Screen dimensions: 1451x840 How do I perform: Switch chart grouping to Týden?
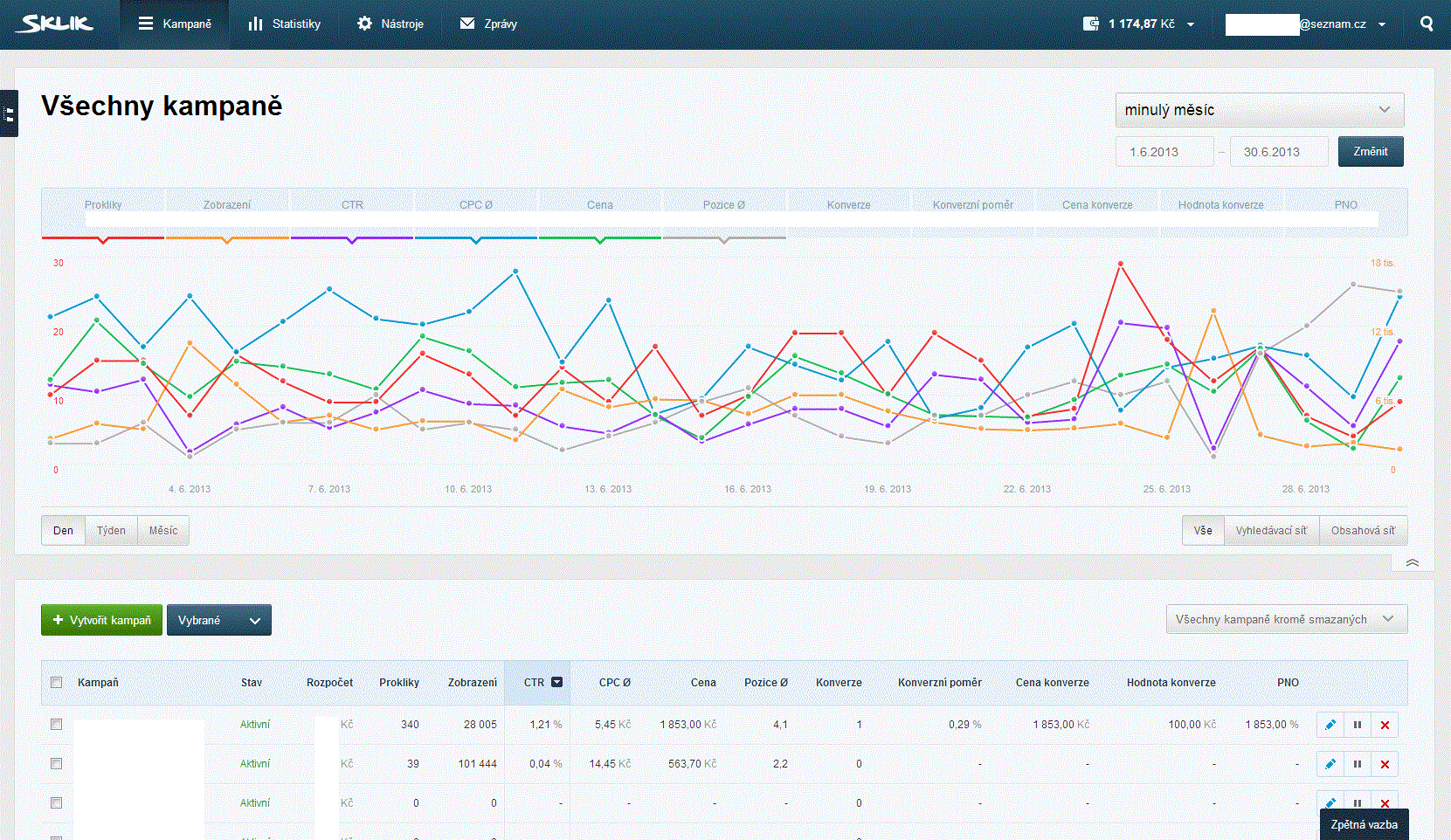(x=111, y=530)
